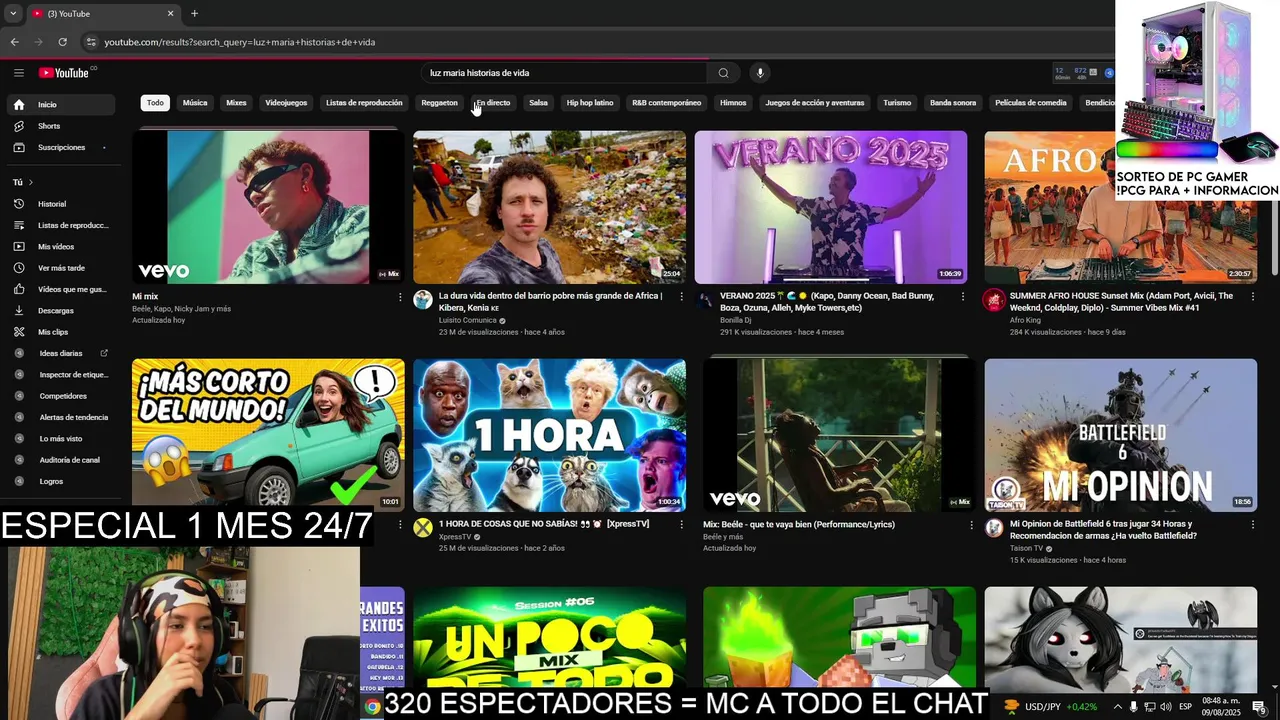The width and height of the screenshot is (1280, 720).
Task: Select the Hip hop latino filter chip
Action: click(x=590, y=103)
